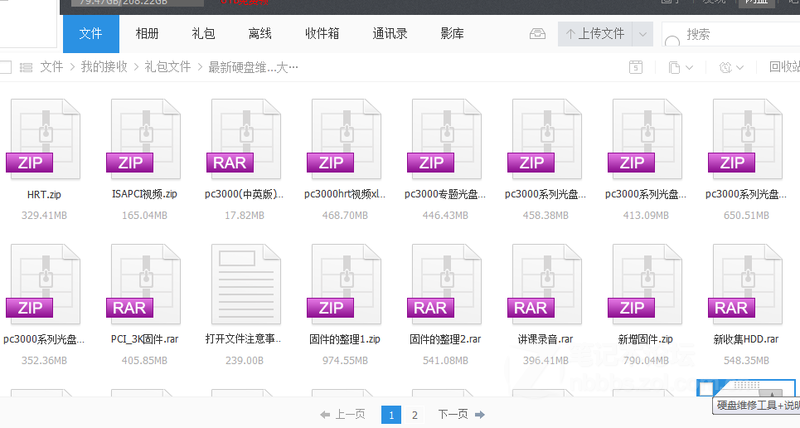Click the 446.43MB size label
This screenshot has height=428, width=800.
(445, 216)
